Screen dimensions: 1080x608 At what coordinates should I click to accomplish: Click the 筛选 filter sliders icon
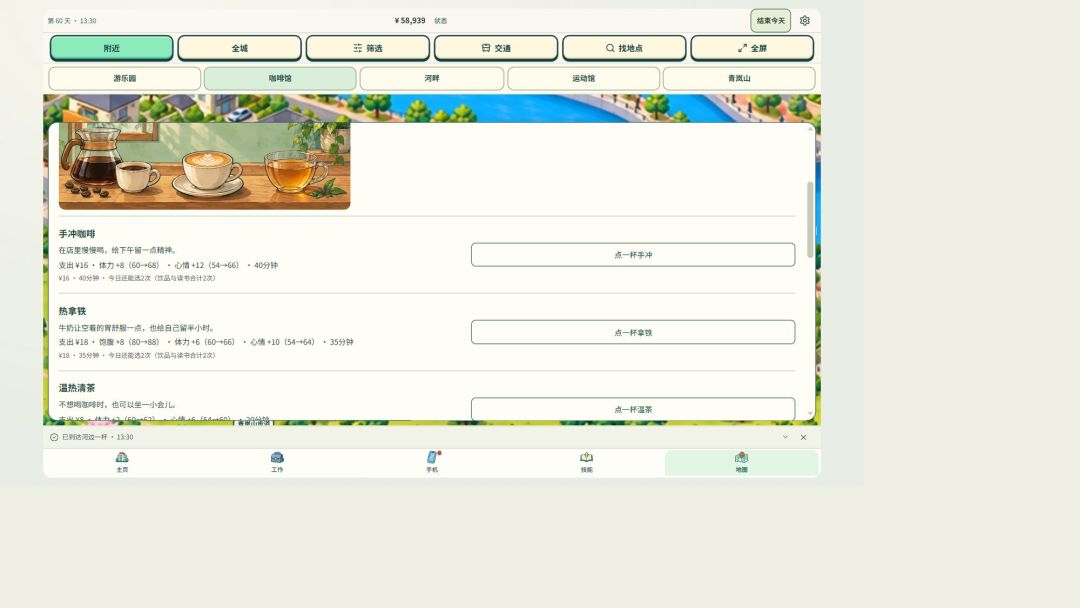click(x=357, y=48)
